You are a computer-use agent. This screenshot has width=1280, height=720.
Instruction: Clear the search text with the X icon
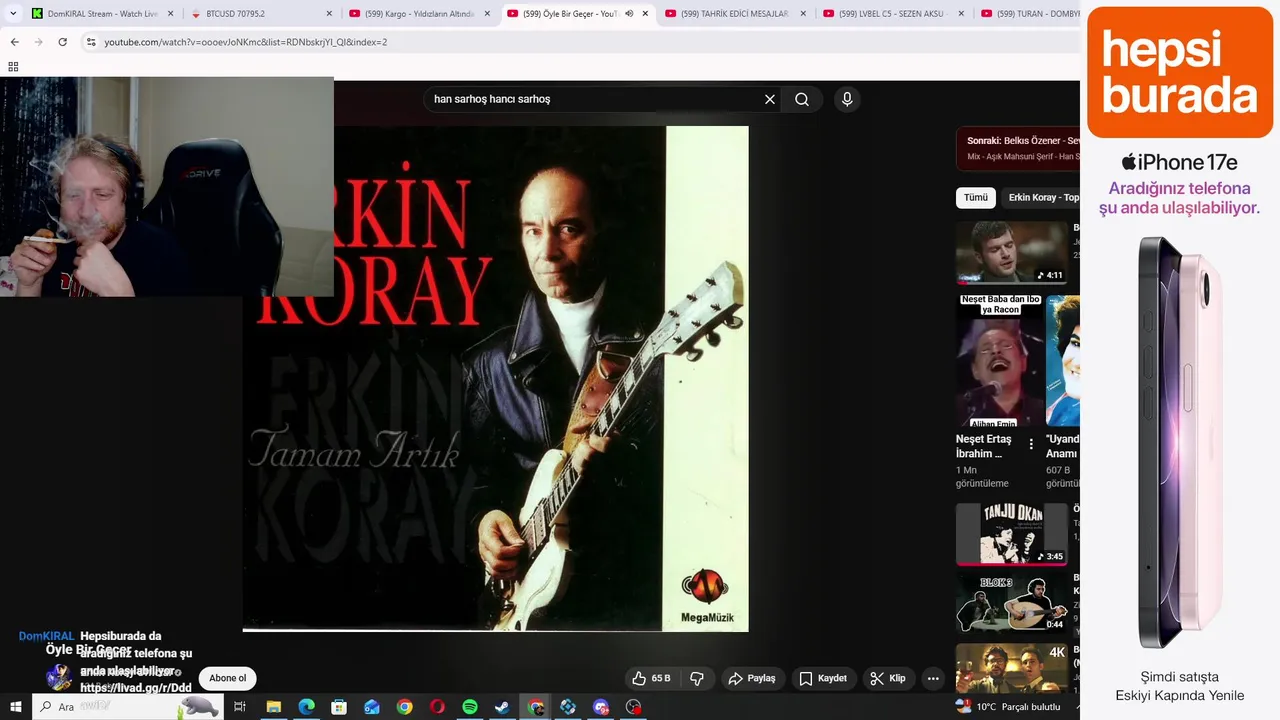tap(770, 99)
